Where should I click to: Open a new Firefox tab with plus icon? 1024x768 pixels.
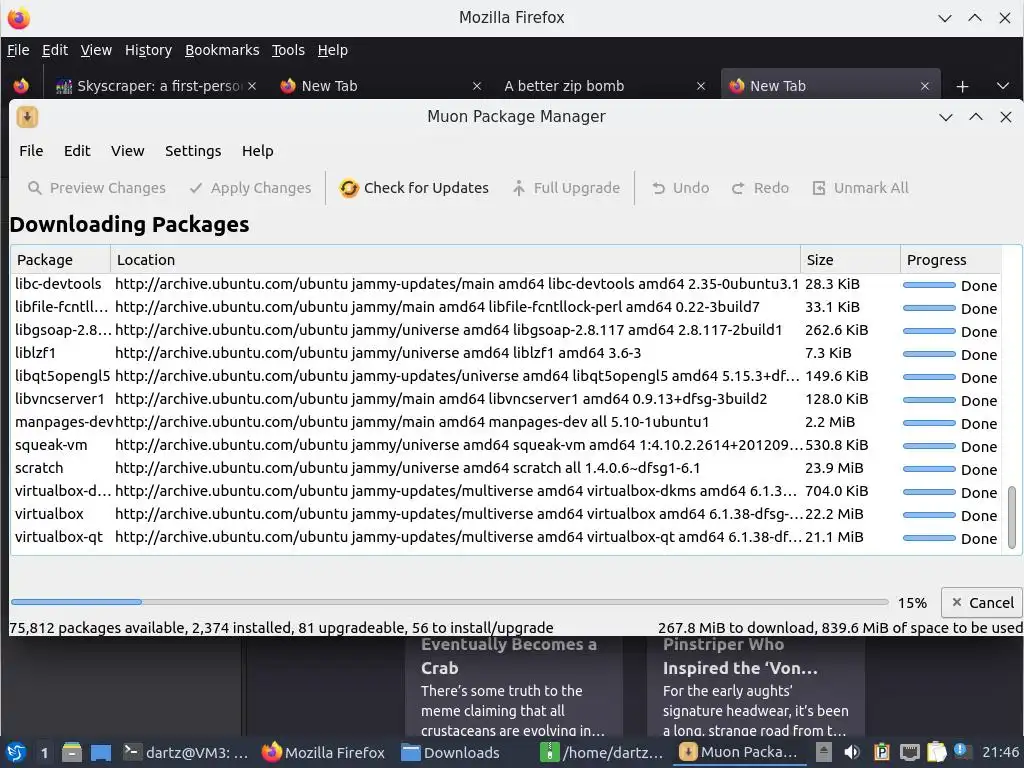pyautogui.click(x=962, y=86)
